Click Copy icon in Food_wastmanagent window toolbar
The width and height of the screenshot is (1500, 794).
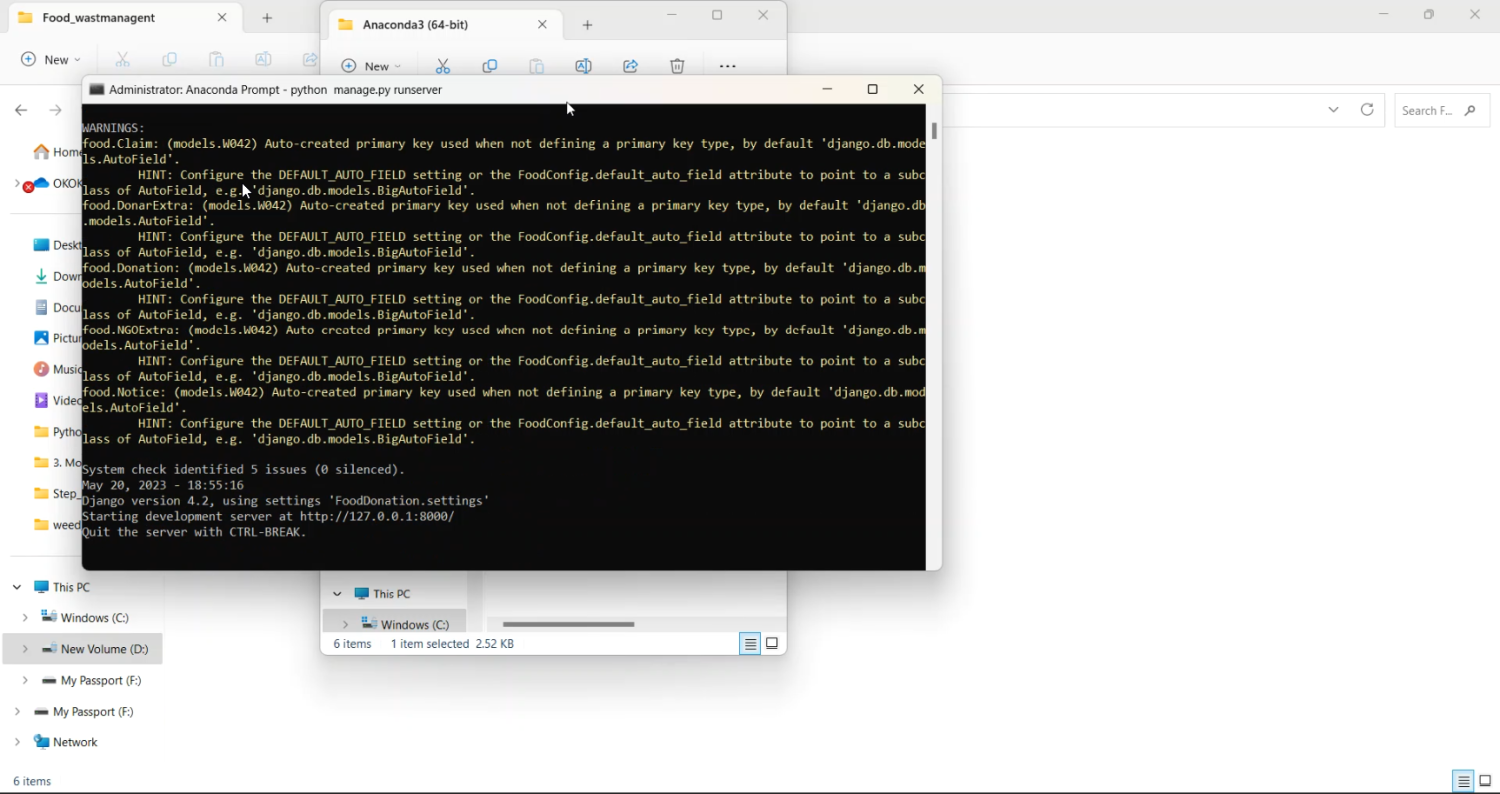click(x=170, y=60)
